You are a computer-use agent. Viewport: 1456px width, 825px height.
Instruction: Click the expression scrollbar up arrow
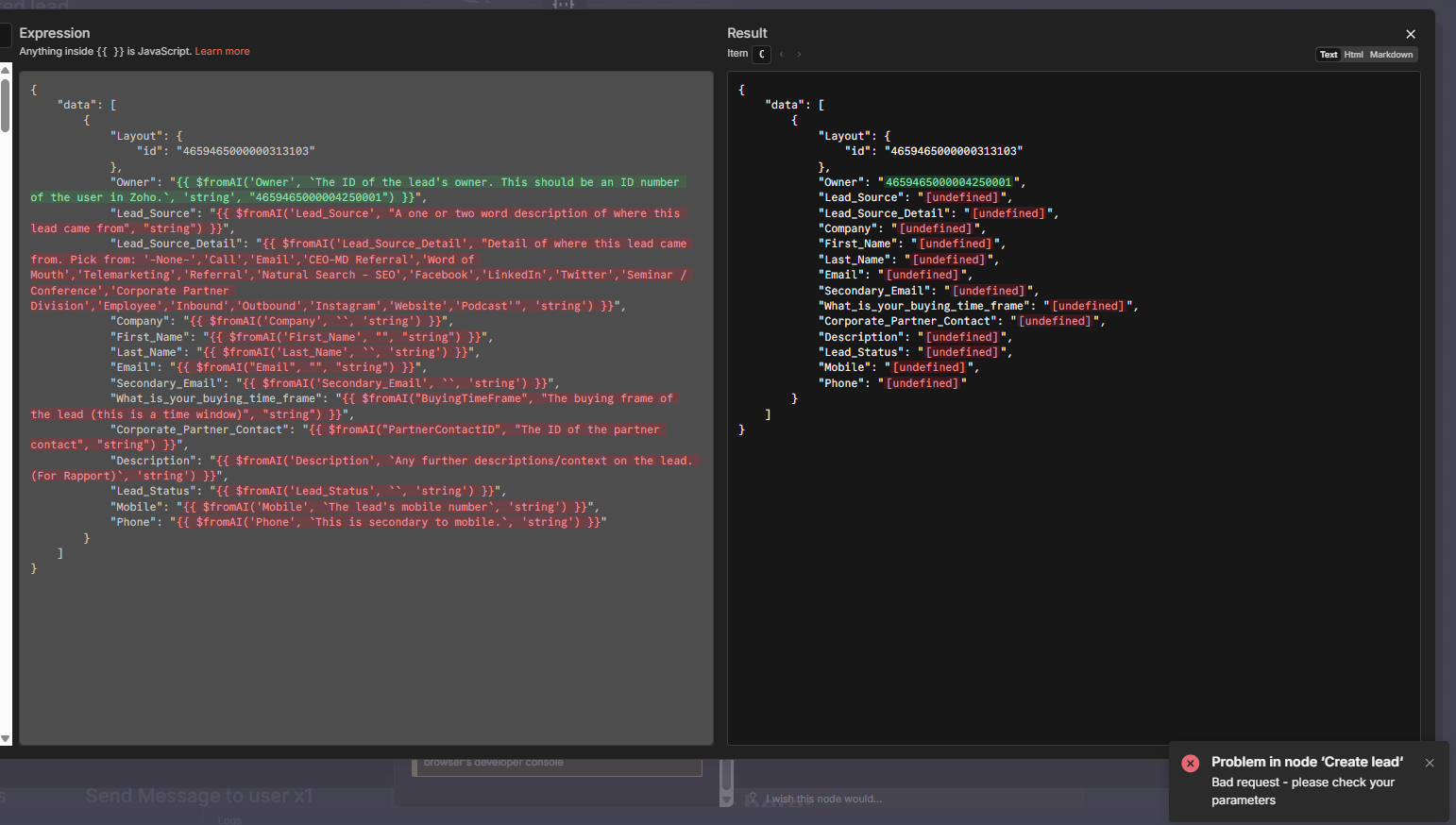(x=6, y=69)
